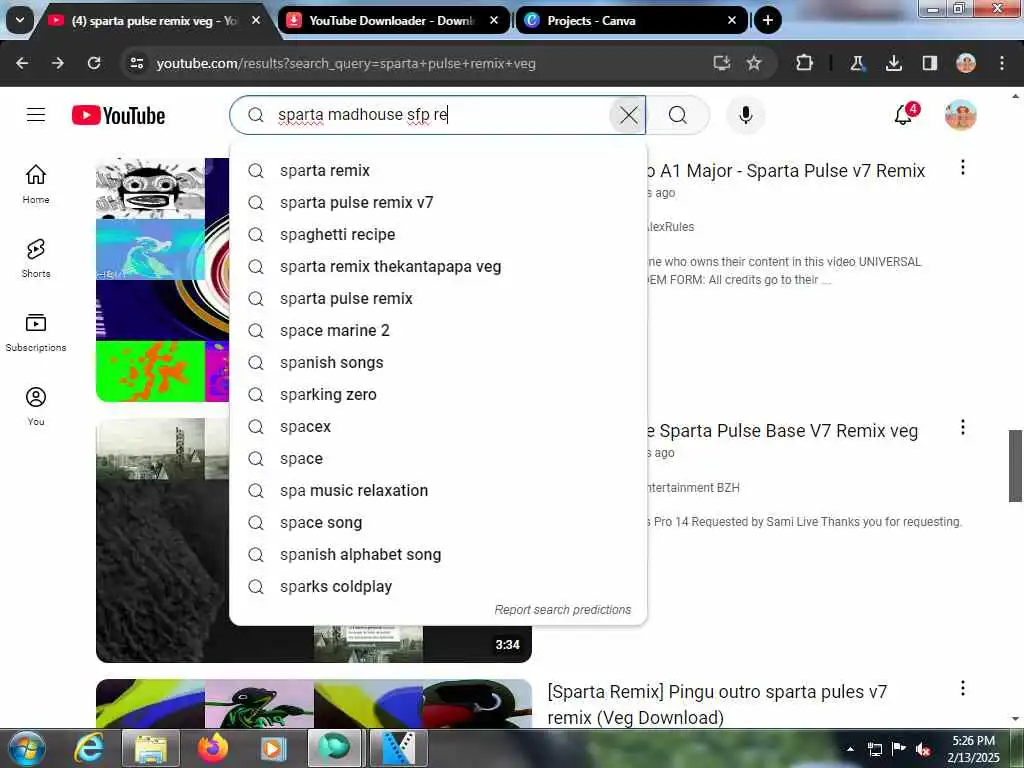View site information icon in address bar
The width and height of the screenshot is (1024, 768).
(136, 63)
